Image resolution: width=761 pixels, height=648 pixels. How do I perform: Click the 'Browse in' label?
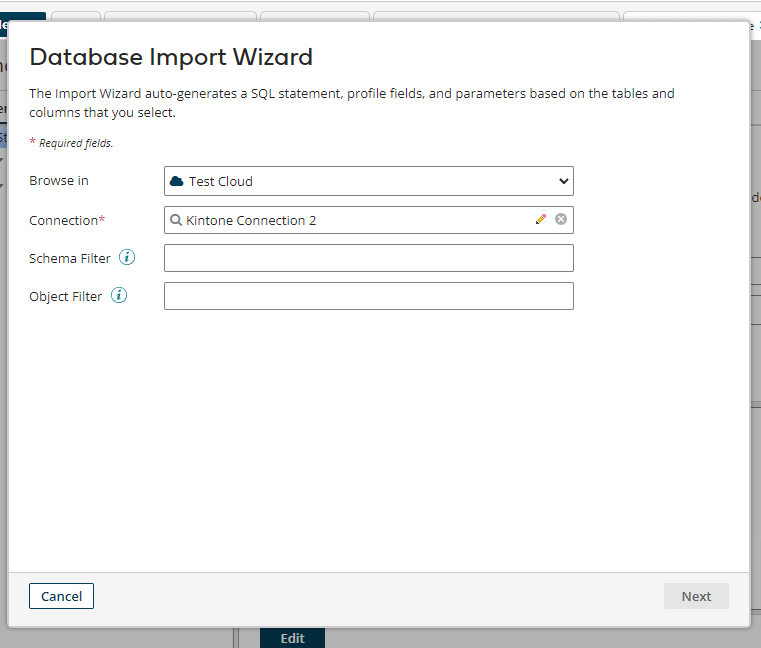click(x=59, y=181)
